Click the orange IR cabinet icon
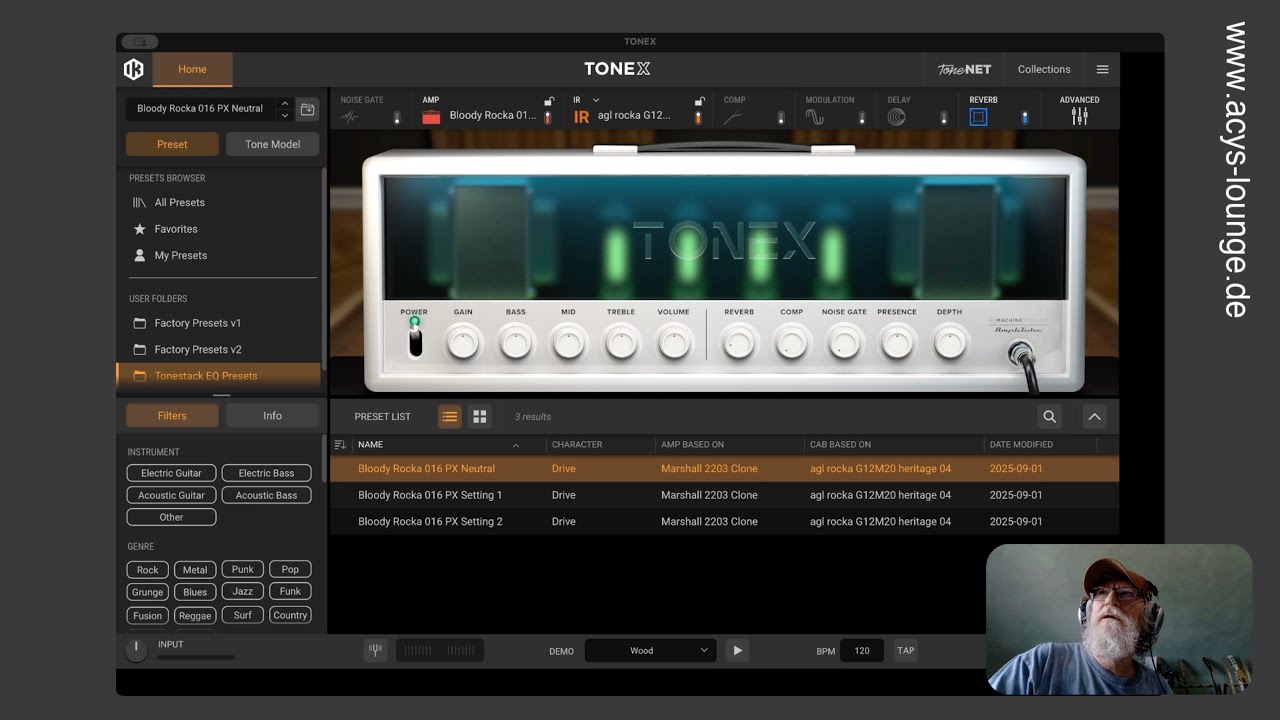The height and width of the screenshot is (720, 1280). (x=581, y=117)
